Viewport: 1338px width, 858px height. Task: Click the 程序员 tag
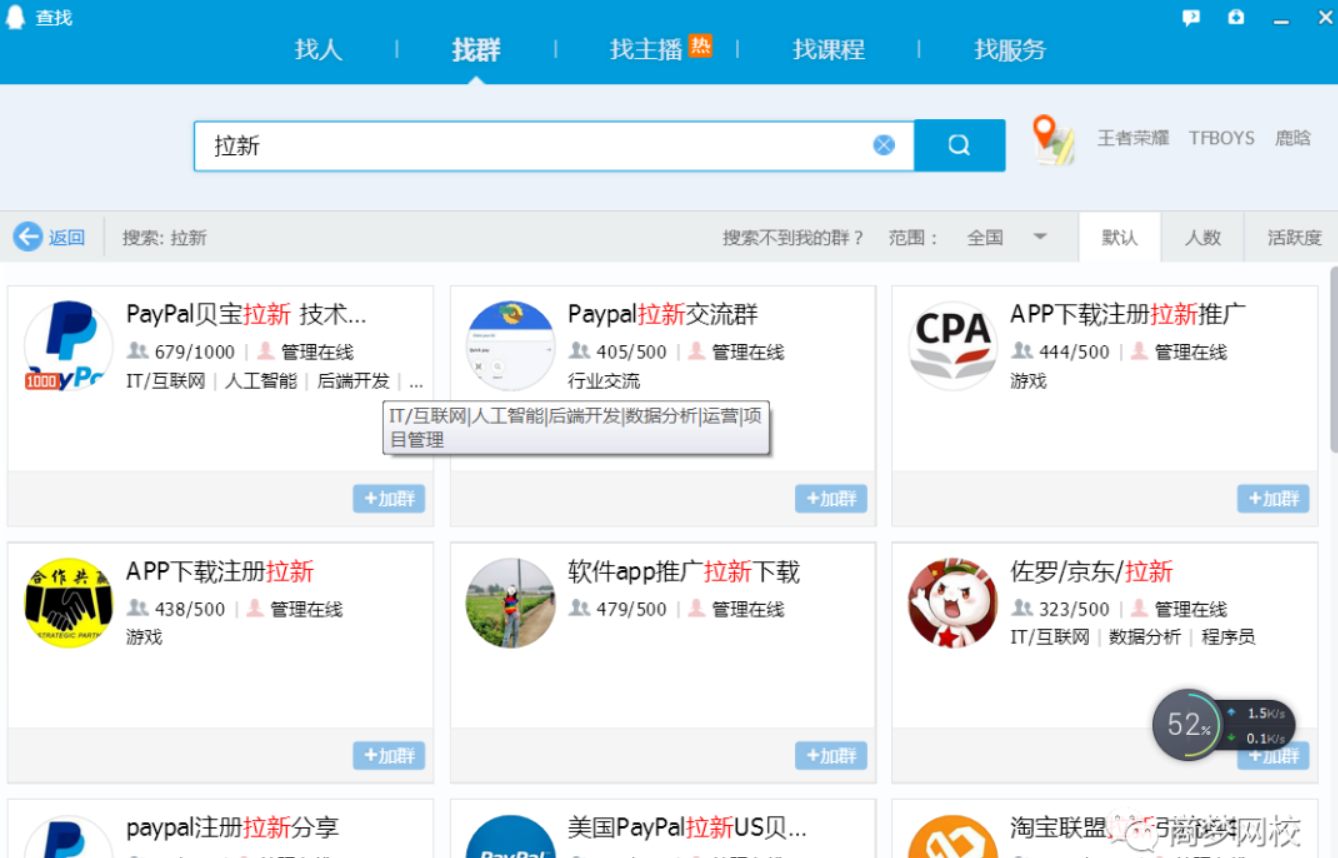coord(1228,637)
